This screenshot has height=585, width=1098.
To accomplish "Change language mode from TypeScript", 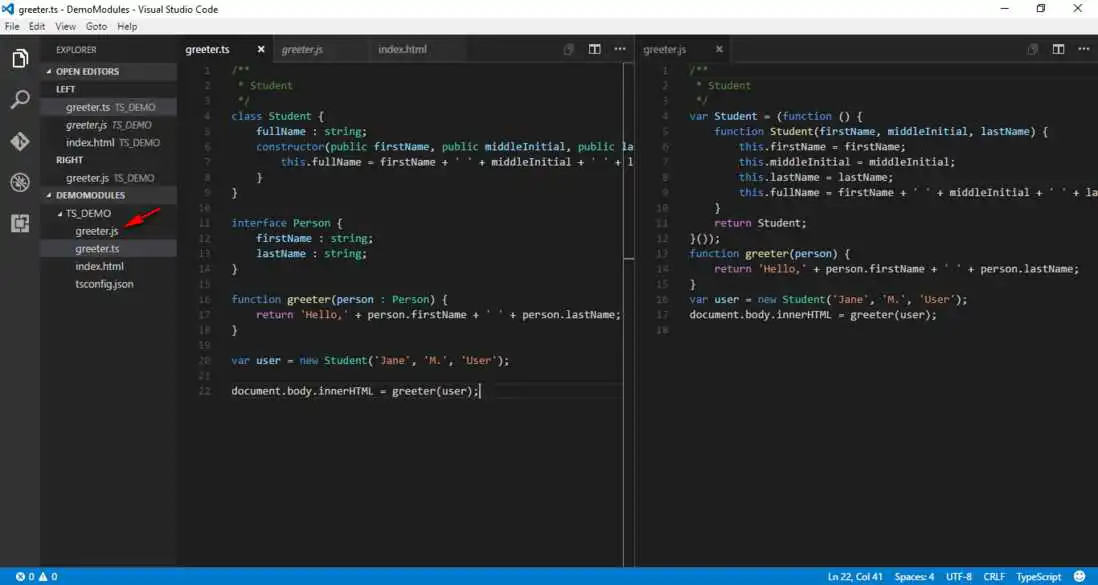I will (x=1039, y=576).
